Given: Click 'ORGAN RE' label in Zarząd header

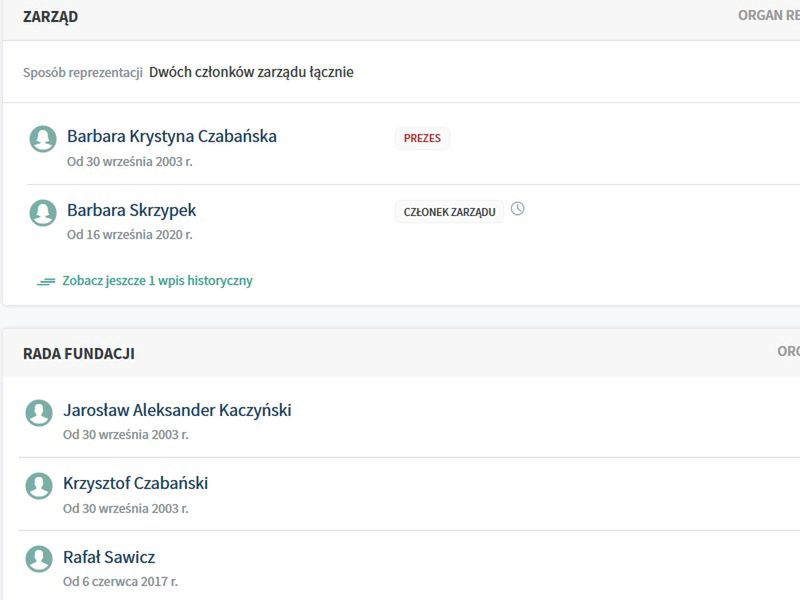Looking at the screenshot, I should tap(769, 15).
